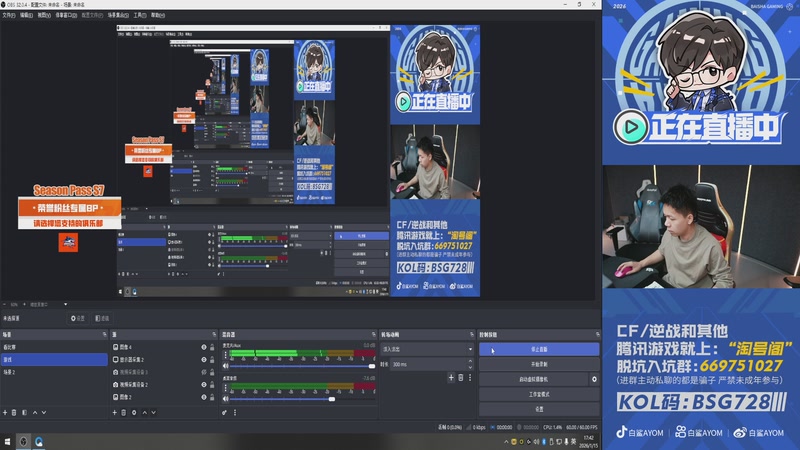Open the 文件(F) menu

(9, 15)
